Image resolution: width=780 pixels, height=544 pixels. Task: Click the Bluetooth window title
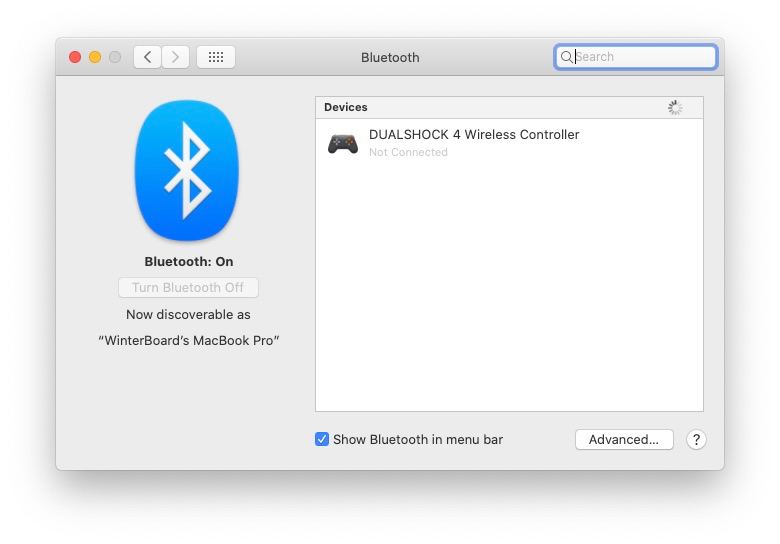390,58
